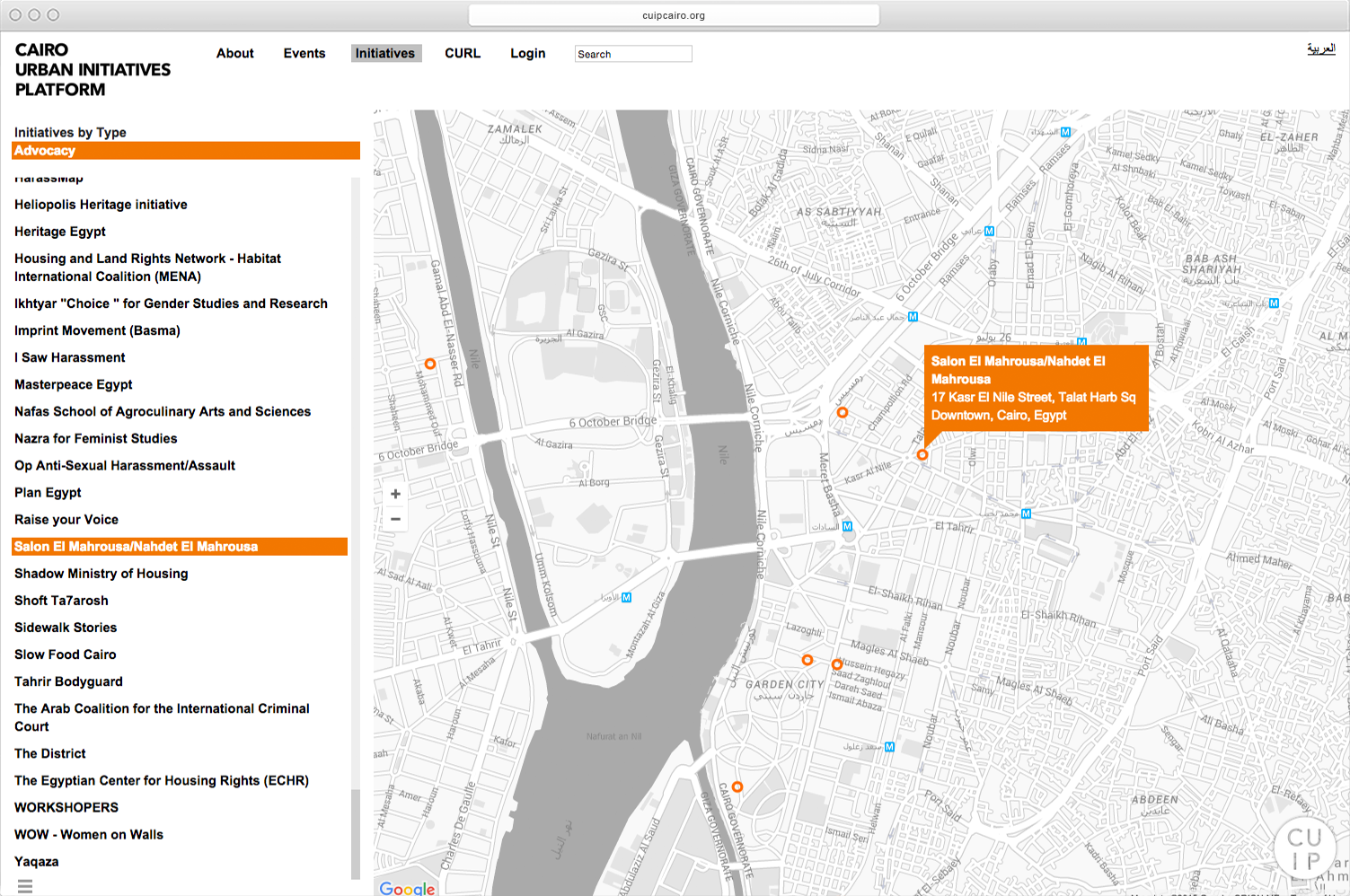Select WOW - Women on Walls
Screen dimensions: 1350x896
(x=89, y=834)
